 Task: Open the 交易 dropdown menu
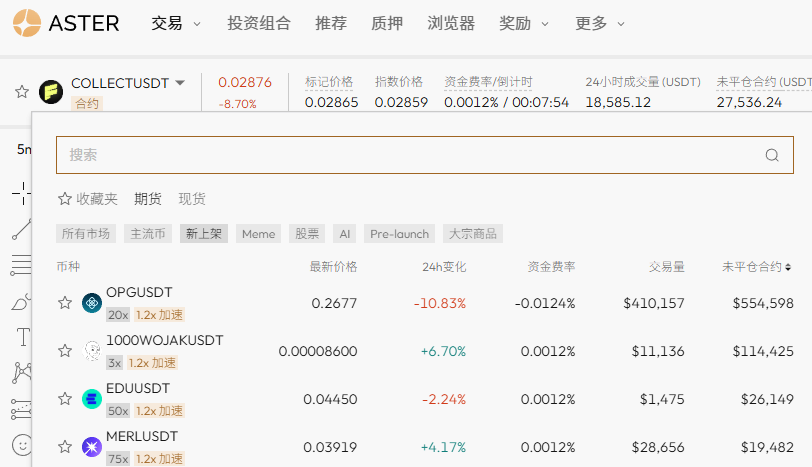(x=176, y=23)
